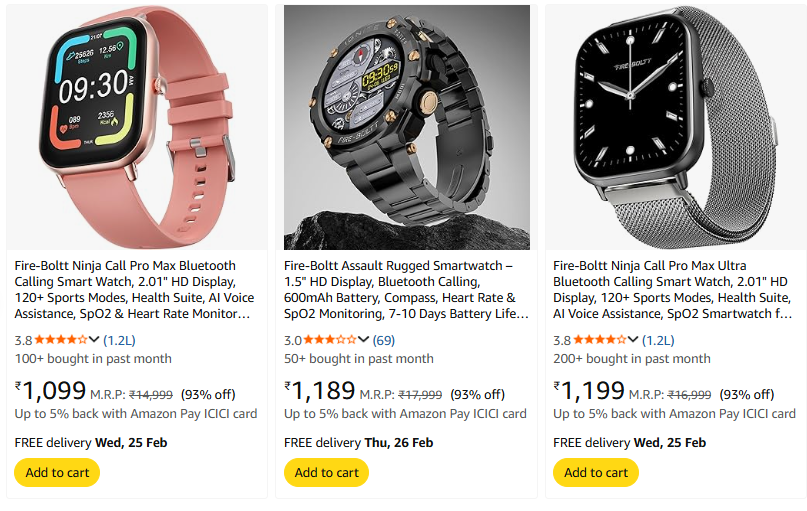The image size is (807, 511).
Task: Open Ninja Call Pro Max Ultra title link
Action: point(675,290)
